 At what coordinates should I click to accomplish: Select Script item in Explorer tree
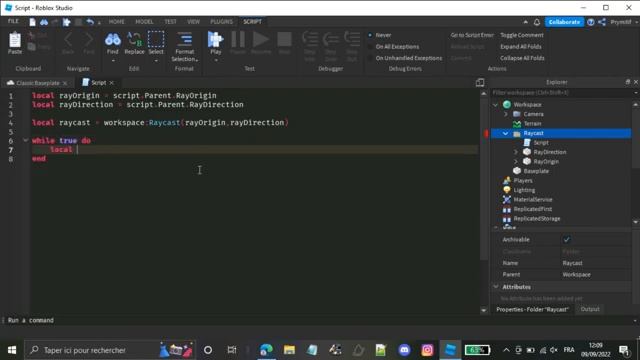pyautogui.click(x=541, y=143)
